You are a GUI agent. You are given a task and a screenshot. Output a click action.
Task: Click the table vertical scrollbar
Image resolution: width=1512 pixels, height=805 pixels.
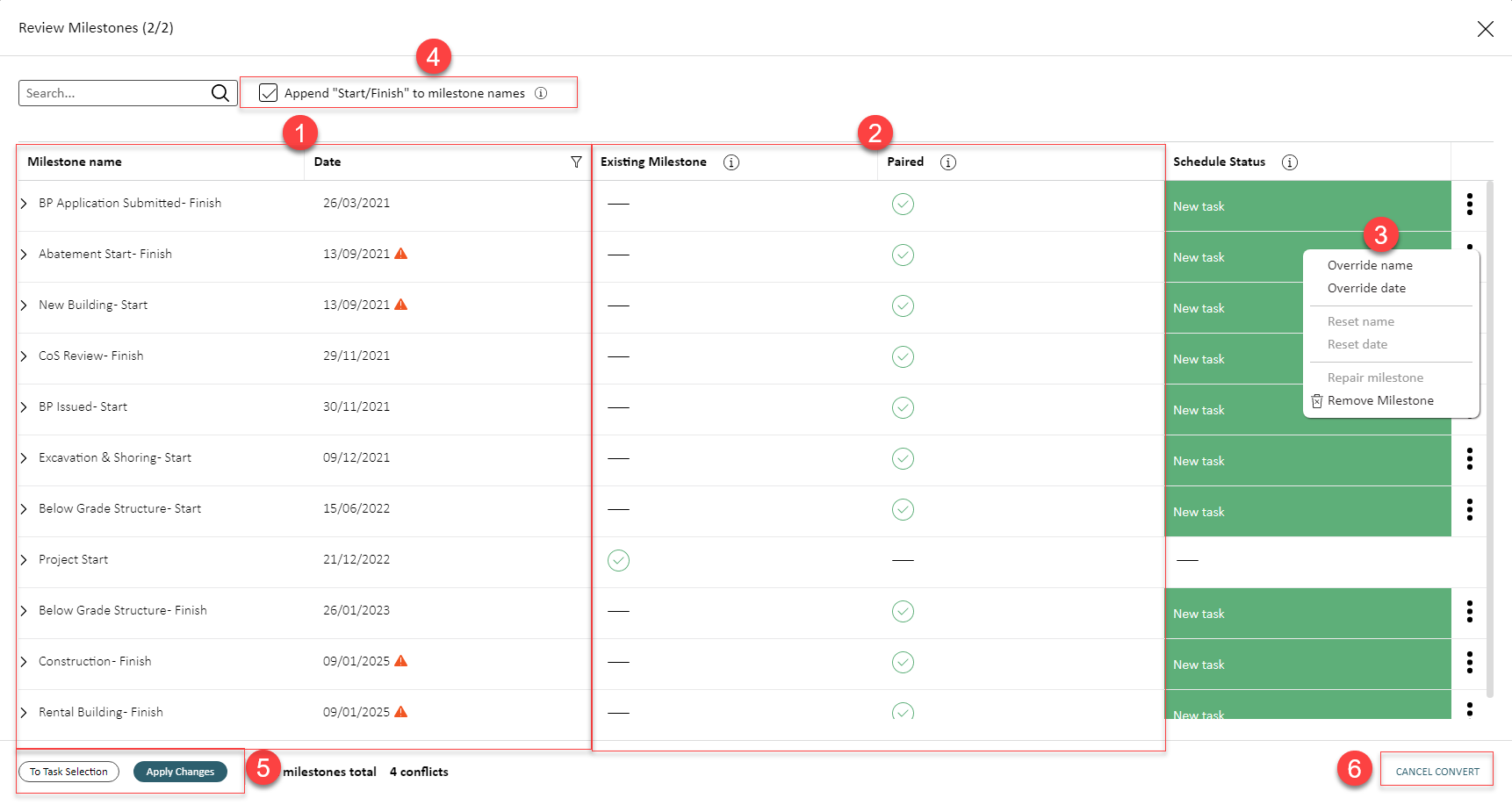tap(1489, 439)
